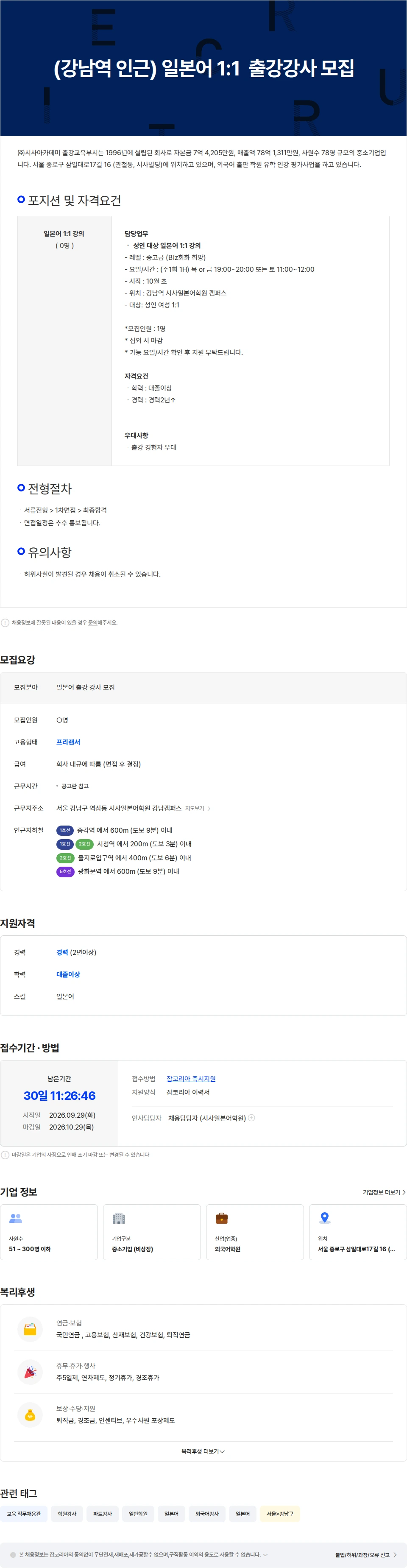This screenshot has height=1568, width=407.
Task: Select the 파트강사 tag
Action: coord(102,1514)
